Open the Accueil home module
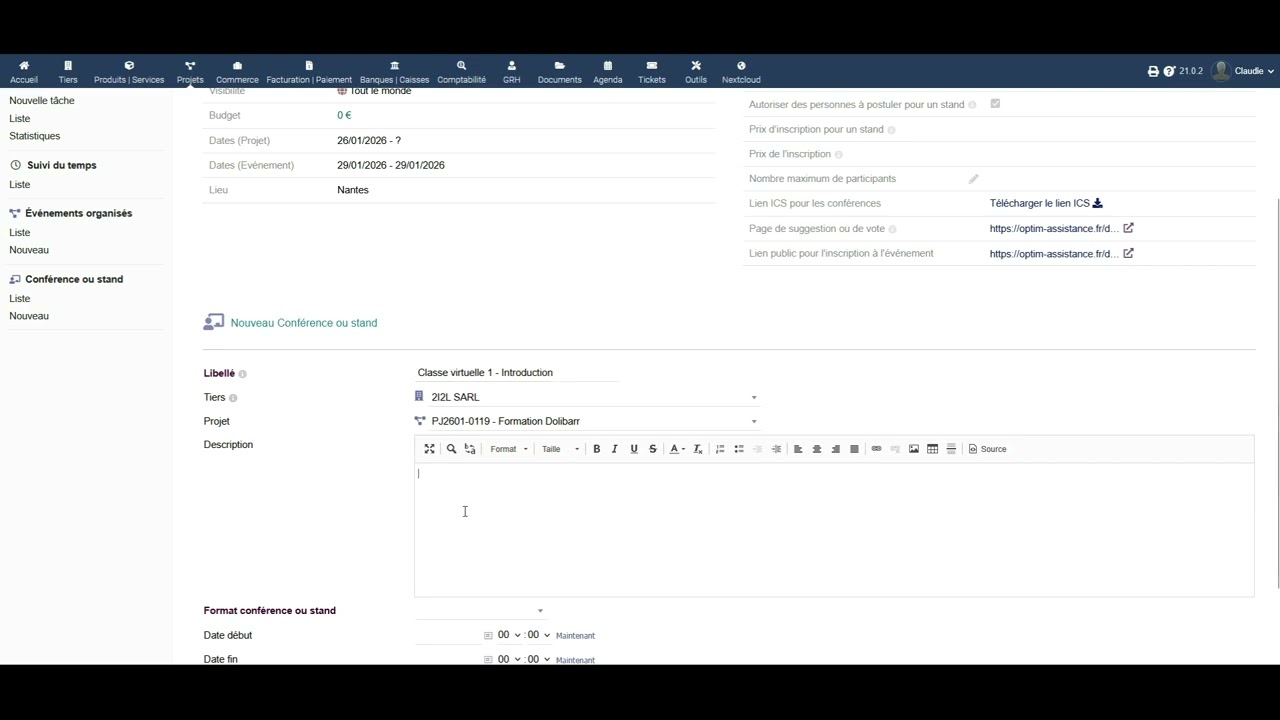This screenshot has height=720, width=1280. [x=24, y=72]
